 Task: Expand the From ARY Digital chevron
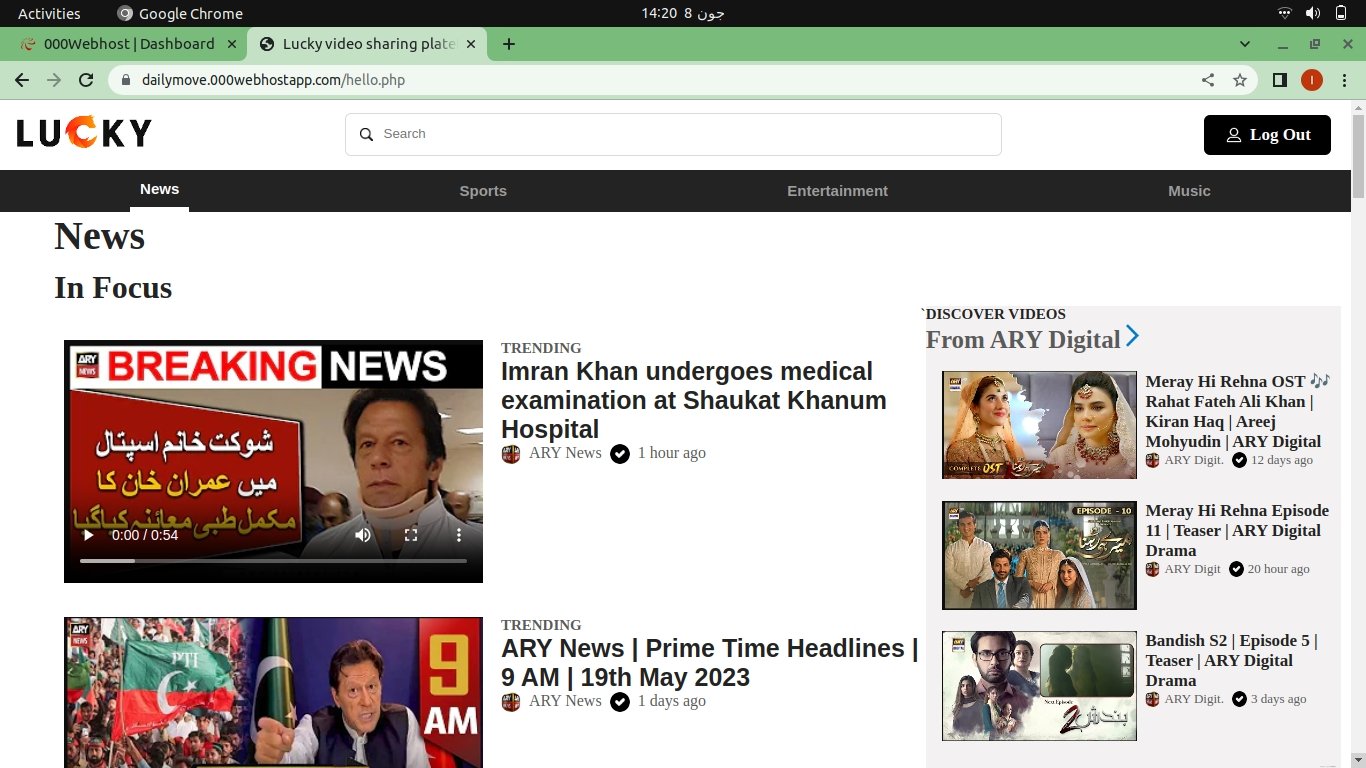click(1132, 336)
